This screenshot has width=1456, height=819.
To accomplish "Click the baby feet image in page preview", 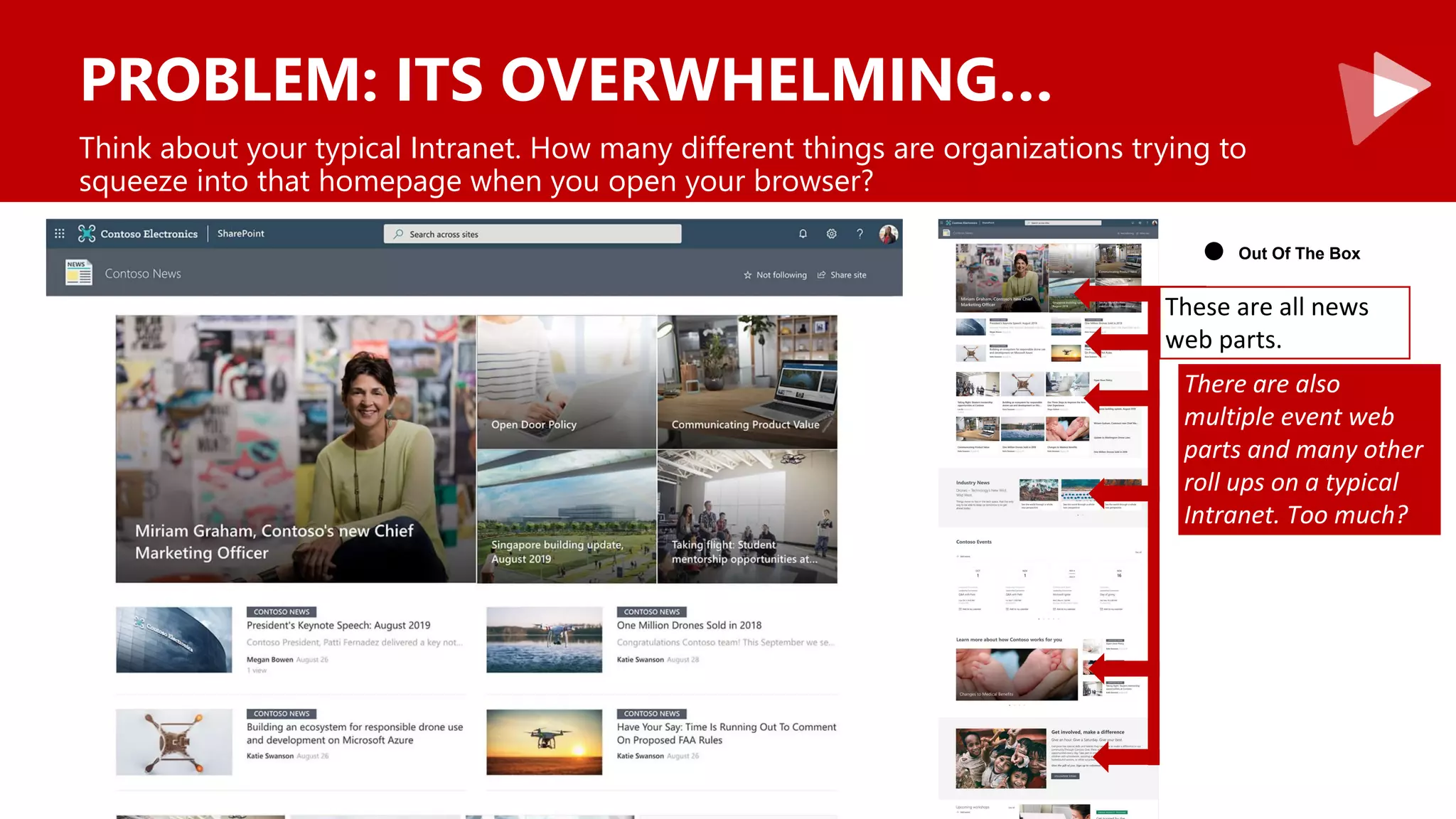I will pos(1017,675).
